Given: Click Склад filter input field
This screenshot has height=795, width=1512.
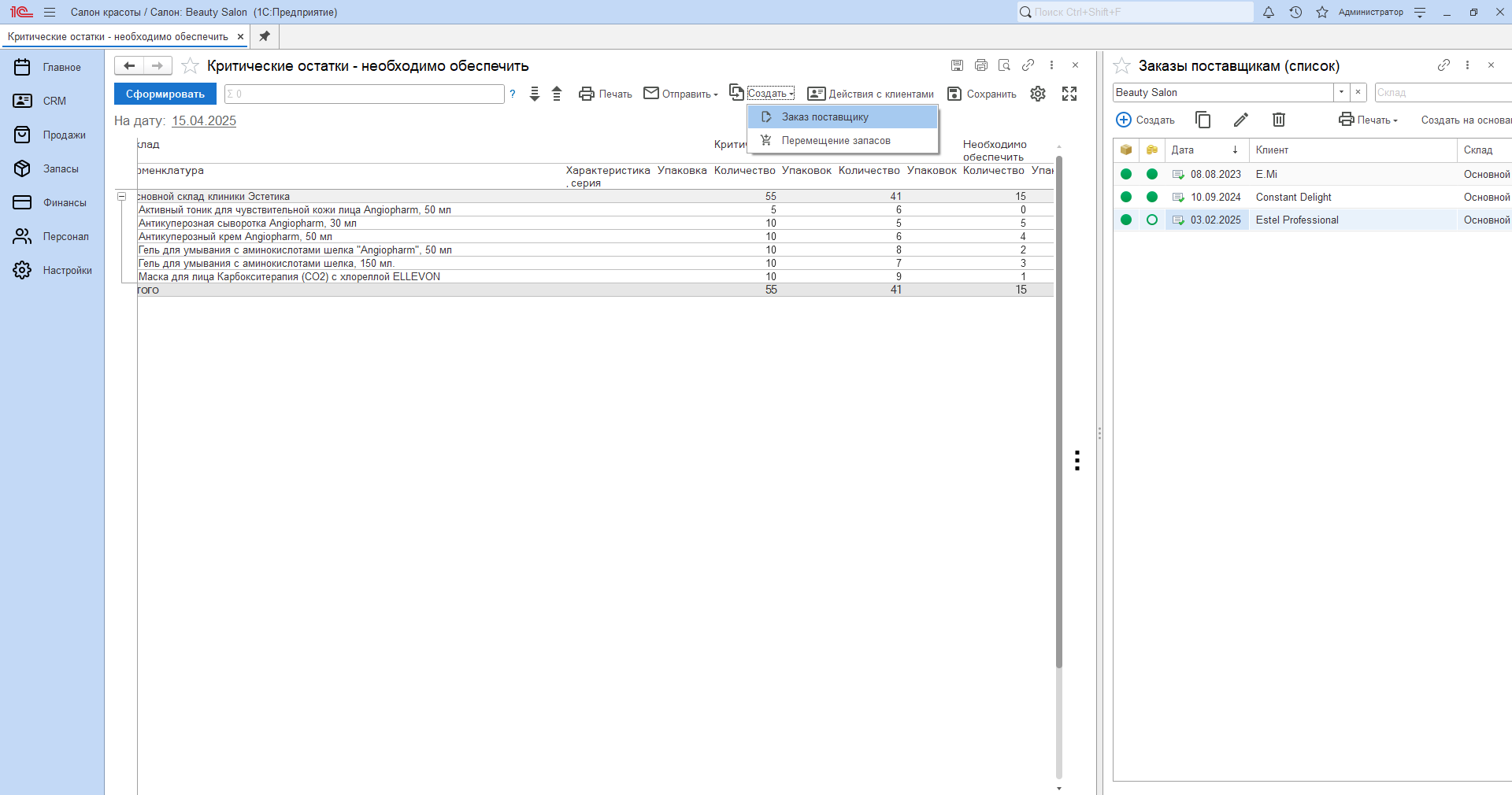Looking at the screenshot, I should 1443,92.
